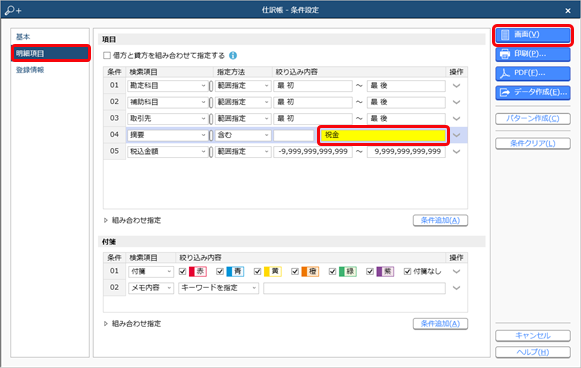Click the 取引先 range end field

tap(406, 119)
